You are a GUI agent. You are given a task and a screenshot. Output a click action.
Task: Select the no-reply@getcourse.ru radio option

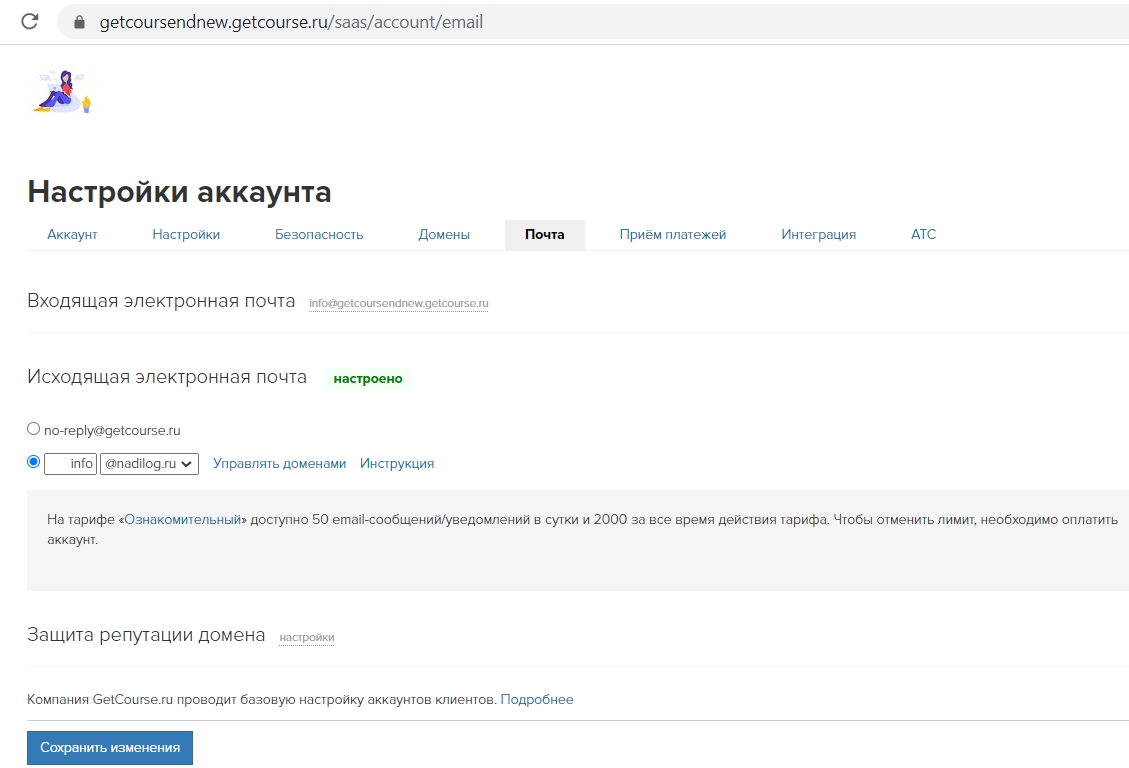tap(34, 429)
